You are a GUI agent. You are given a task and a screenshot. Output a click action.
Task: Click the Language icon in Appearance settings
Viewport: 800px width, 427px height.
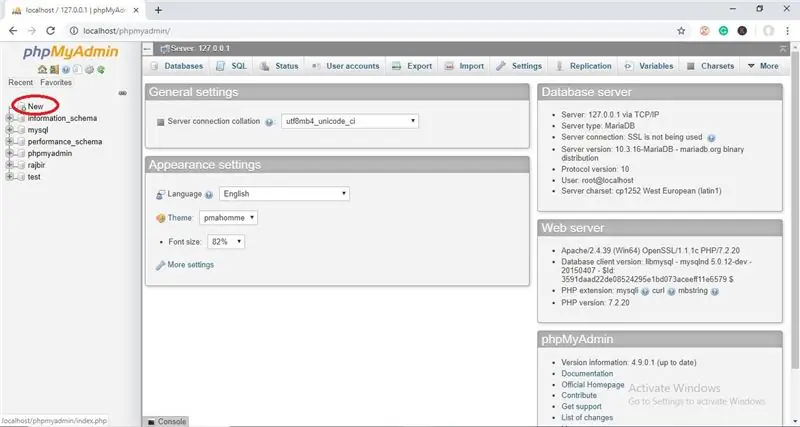[161, 194]
